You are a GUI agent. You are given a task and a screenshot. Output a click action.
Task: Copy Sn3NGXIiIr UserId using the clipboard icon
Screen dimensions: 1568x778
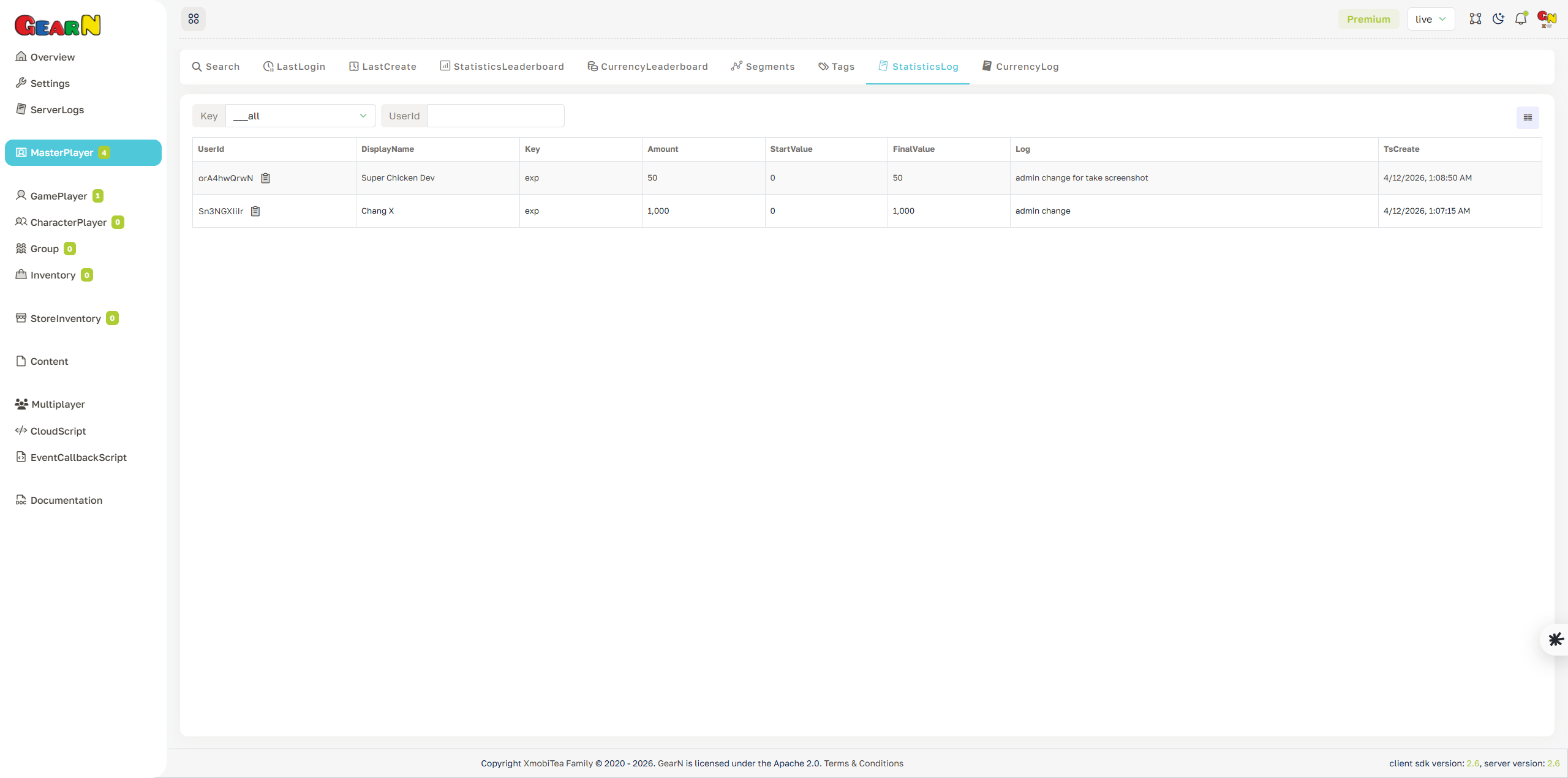pyautogui.click(x=256, y=211)
